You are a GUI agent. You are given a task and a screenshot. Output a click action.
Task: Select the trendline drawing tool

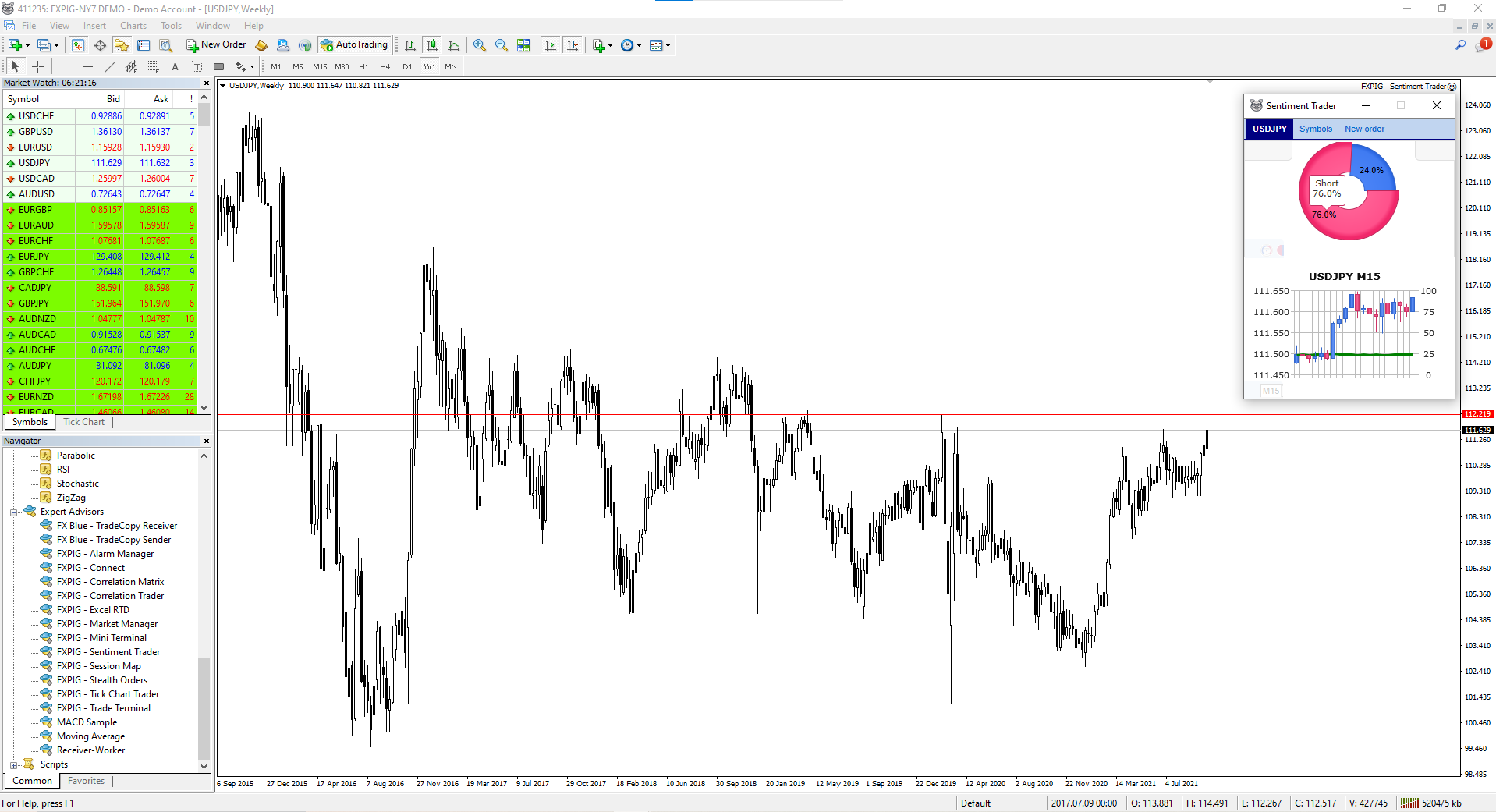coord(110,66)
